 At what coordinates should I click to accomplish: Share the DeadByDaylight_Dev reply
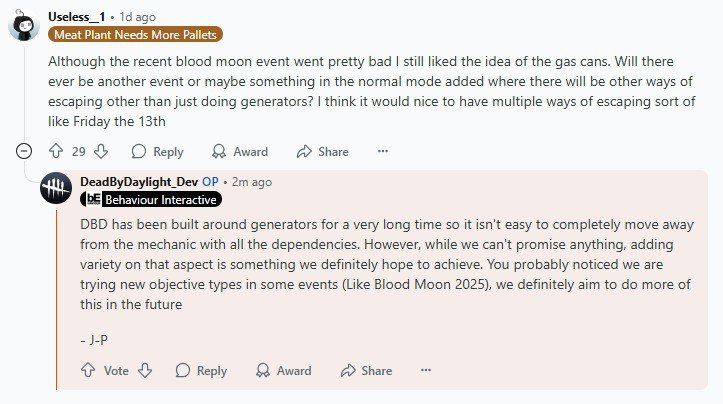click(367, 370)
